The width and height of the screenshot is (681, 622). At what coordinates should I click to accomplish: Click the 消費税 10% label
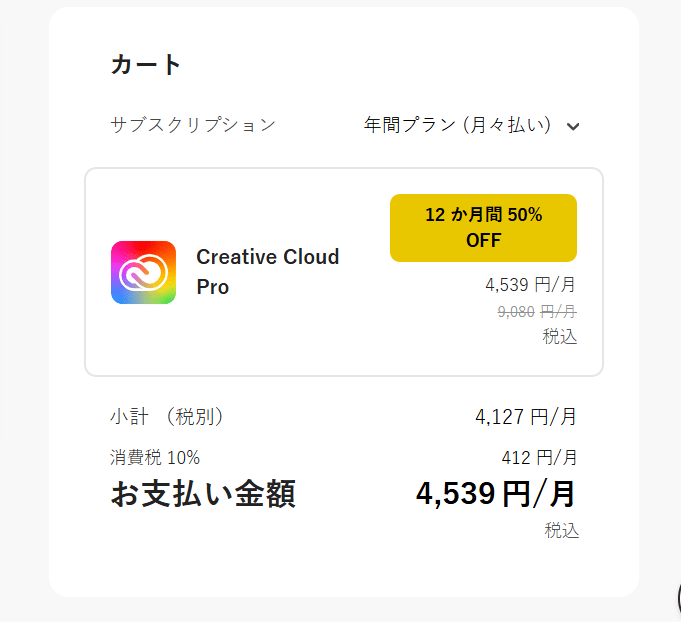click(155, 458)
